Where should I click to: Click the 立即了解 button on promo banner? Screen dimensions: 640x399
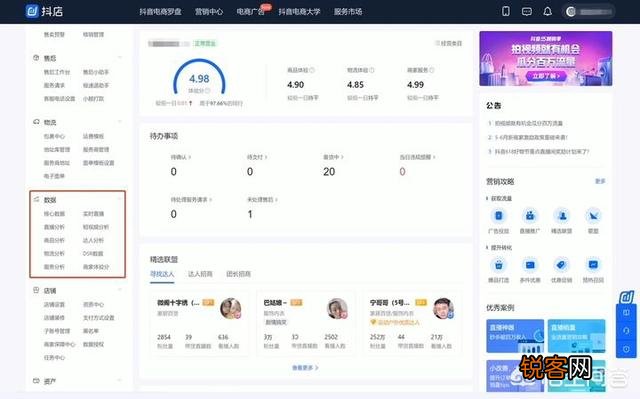545,76
